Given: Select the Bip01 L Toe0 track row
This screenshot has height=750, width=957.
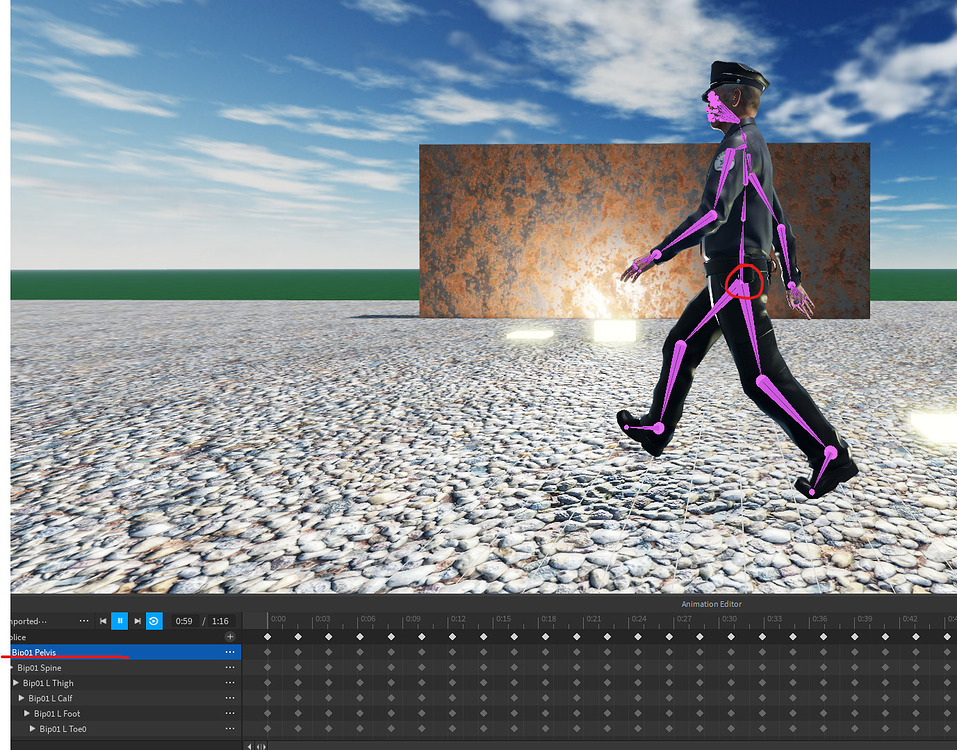Looking at the screenshot, I should (x=126, y=729).
